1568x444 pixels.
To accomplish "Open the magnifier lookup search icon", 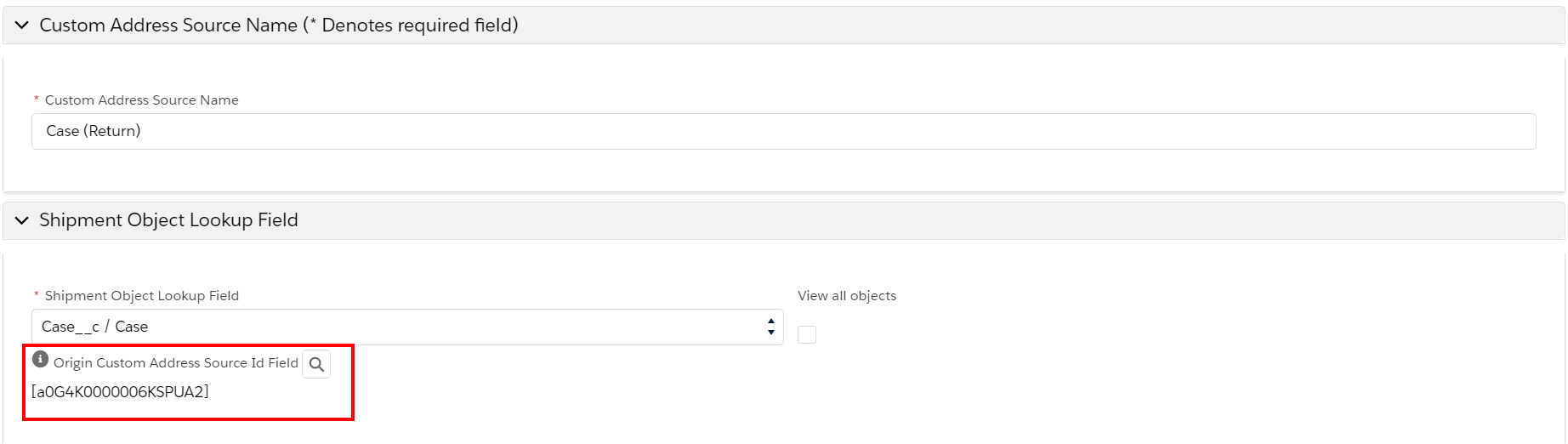I will [x=316, y=364].
